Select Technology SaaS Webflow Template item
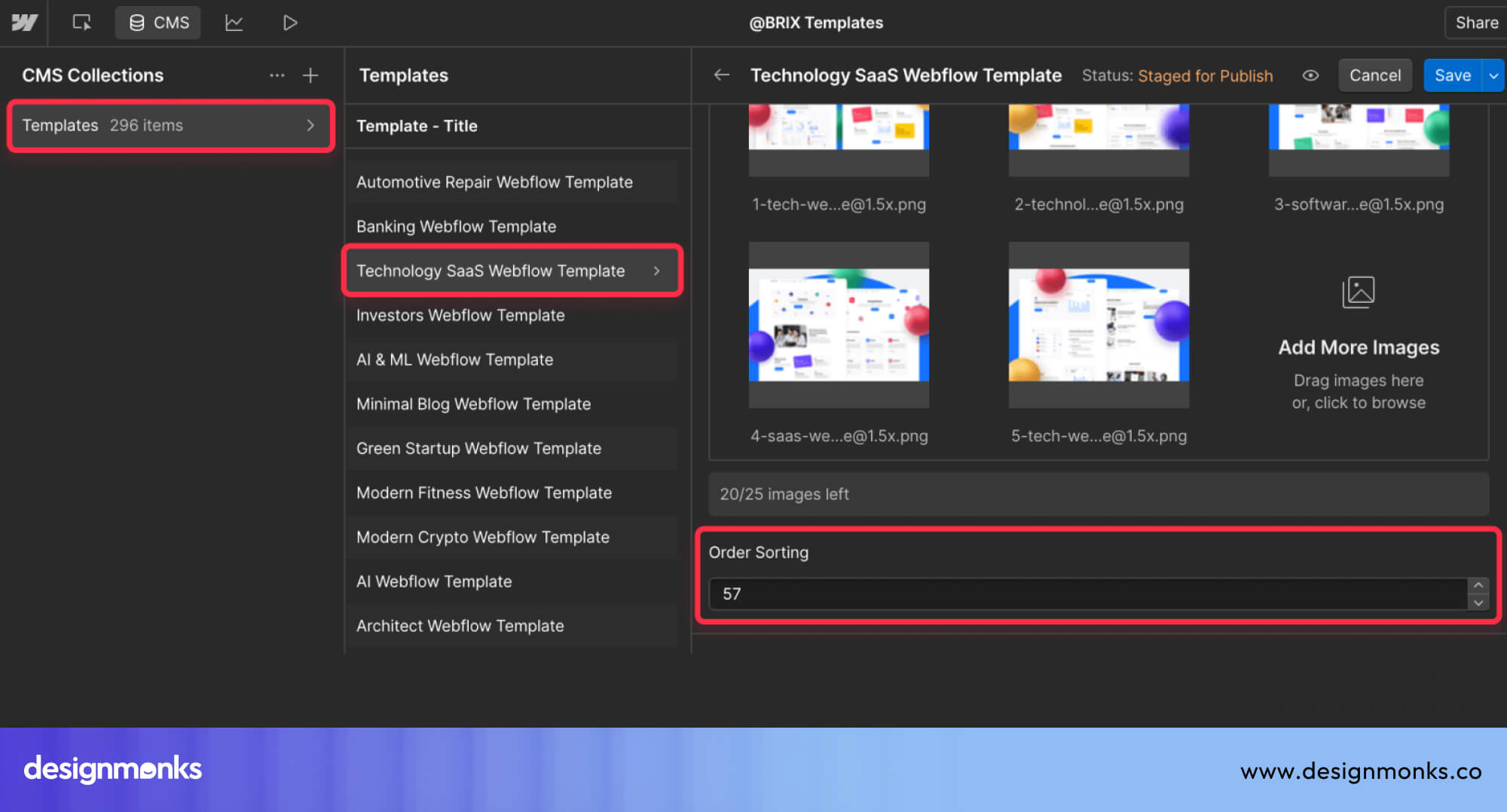The width and height of the screenshot is (1507, 812). (x=512, y=270)
